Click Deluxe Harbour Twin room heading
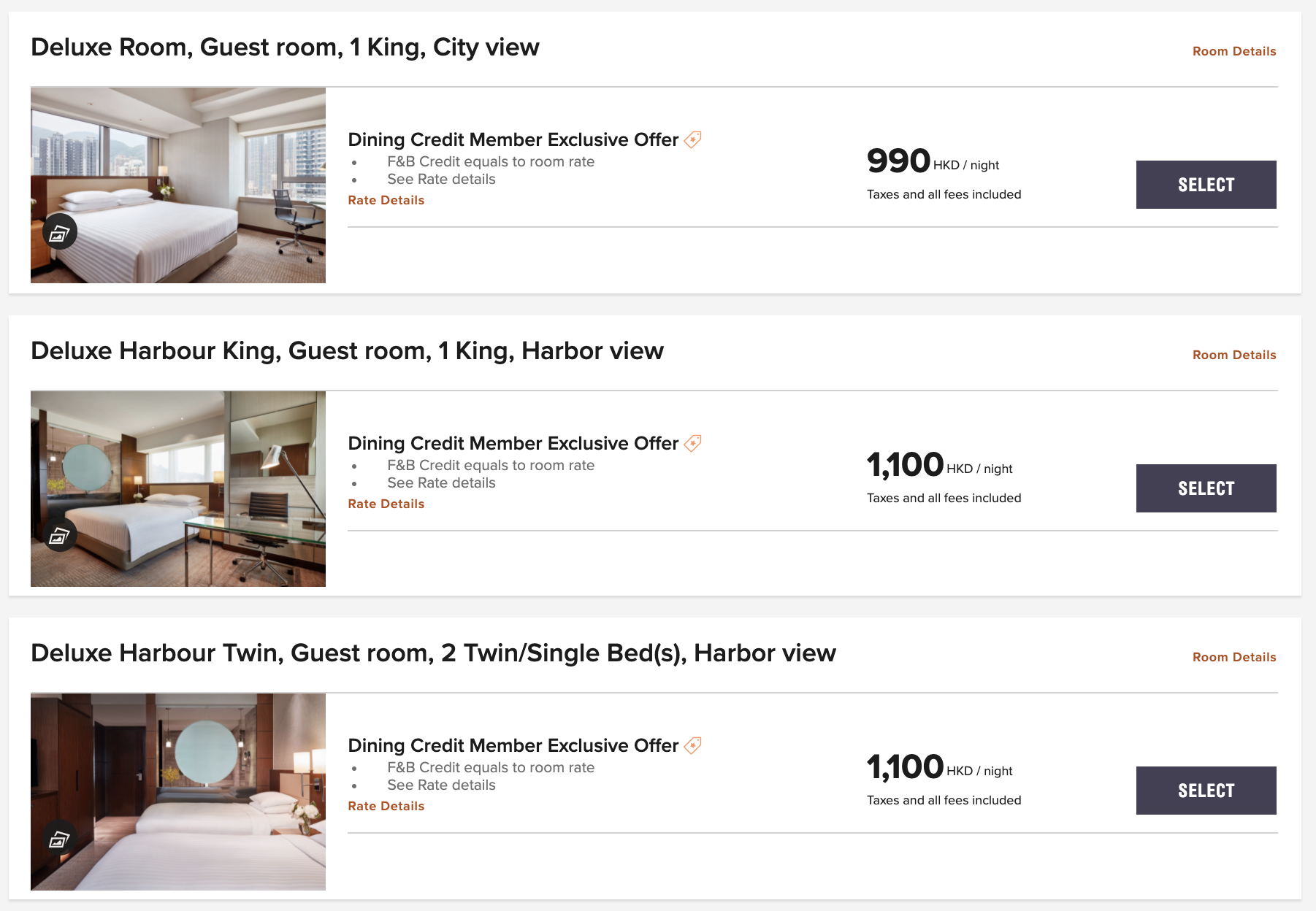 pyautogui.click(x=433, y=653)
